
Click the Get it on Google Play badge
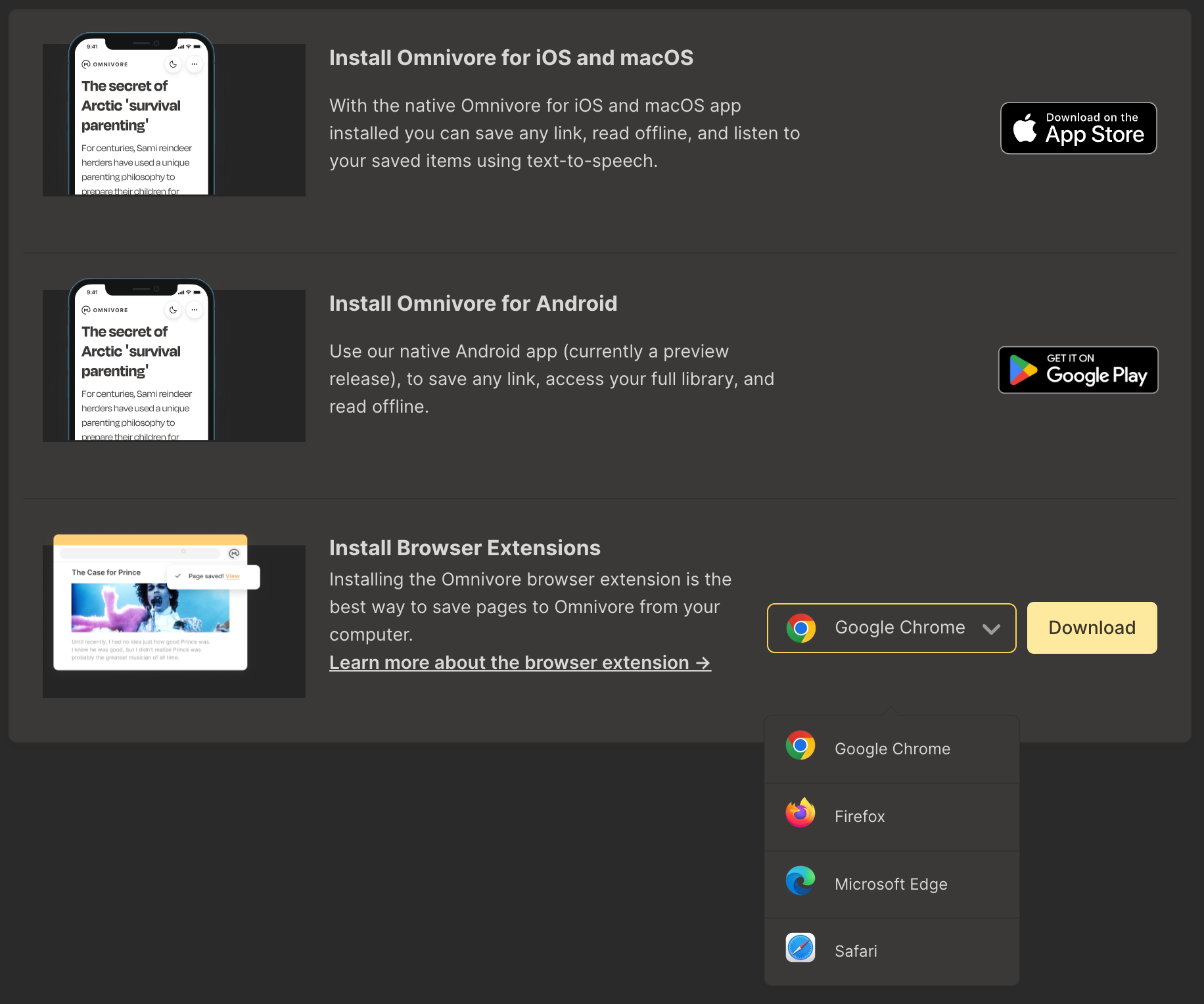coord(1078,370)
